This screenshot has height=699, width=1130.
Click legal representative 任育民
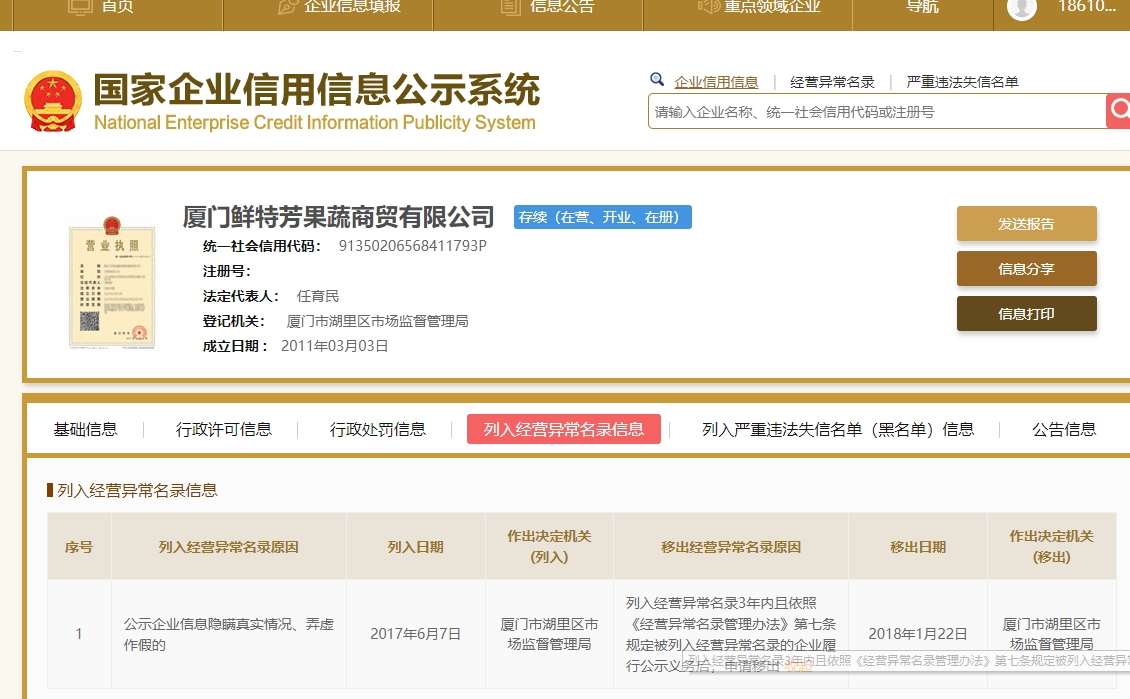coord(318,296)
